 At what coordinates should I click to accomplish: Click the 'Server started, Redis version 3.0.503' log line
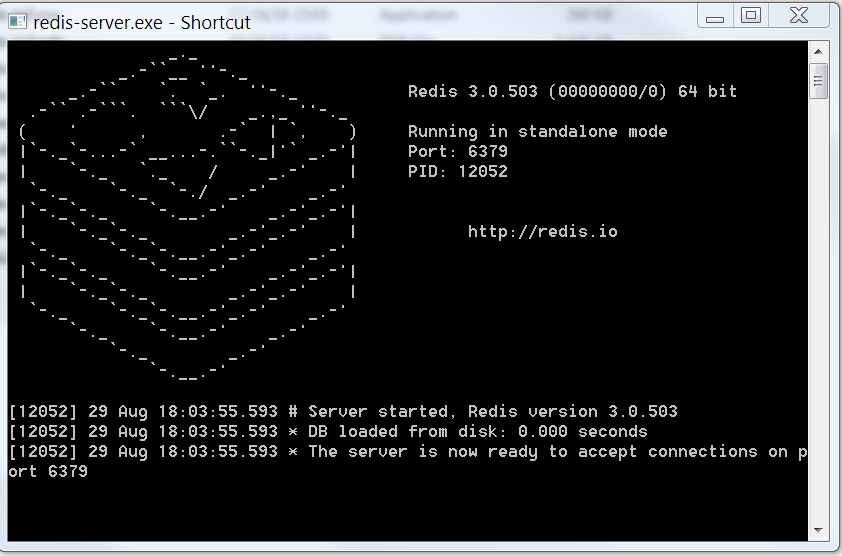[x=343, y=412]
